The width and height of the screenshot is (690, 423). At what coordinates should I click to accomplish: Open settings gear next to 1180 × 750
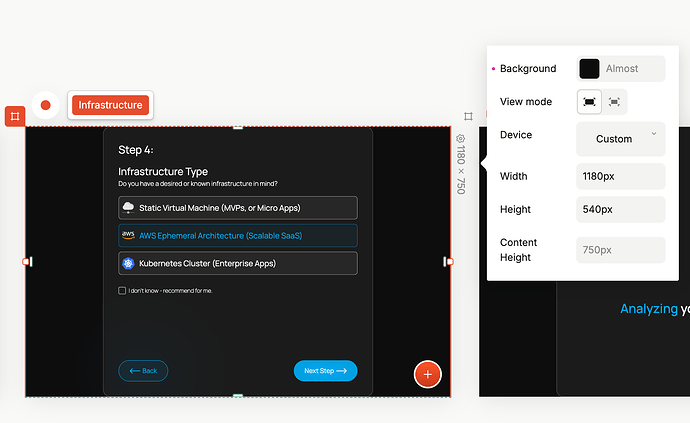(461, 138)
